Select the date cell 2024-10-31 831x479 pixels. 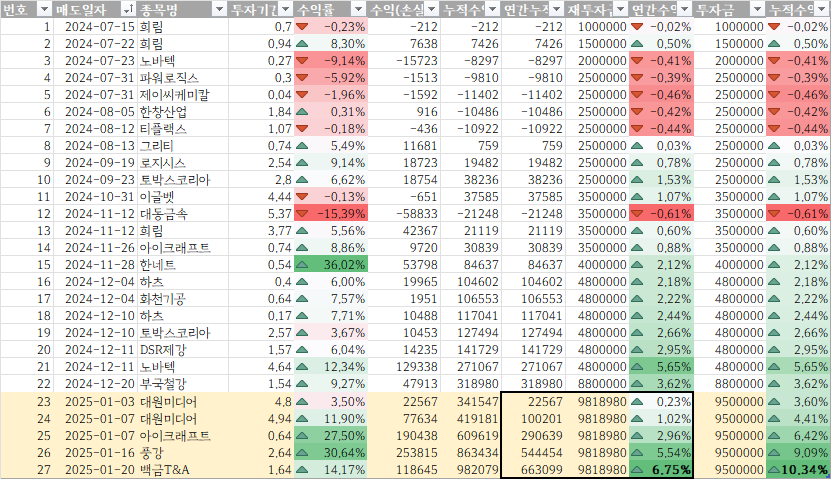[95, 197]
